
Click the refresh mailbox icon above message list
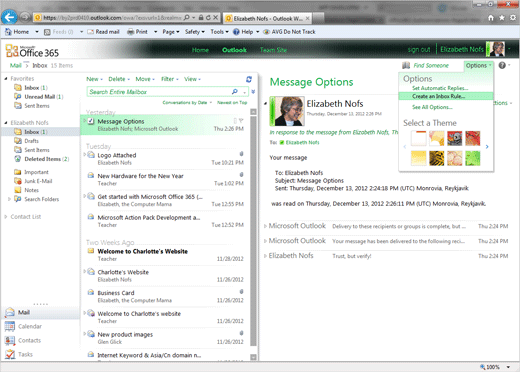(249, 79)
